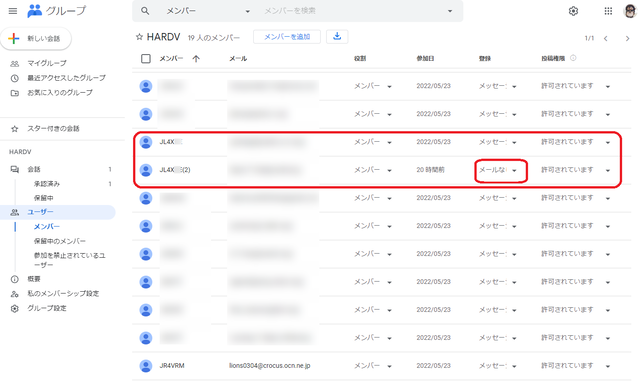Expand the advanced search options arrow

tap(450, 11)
